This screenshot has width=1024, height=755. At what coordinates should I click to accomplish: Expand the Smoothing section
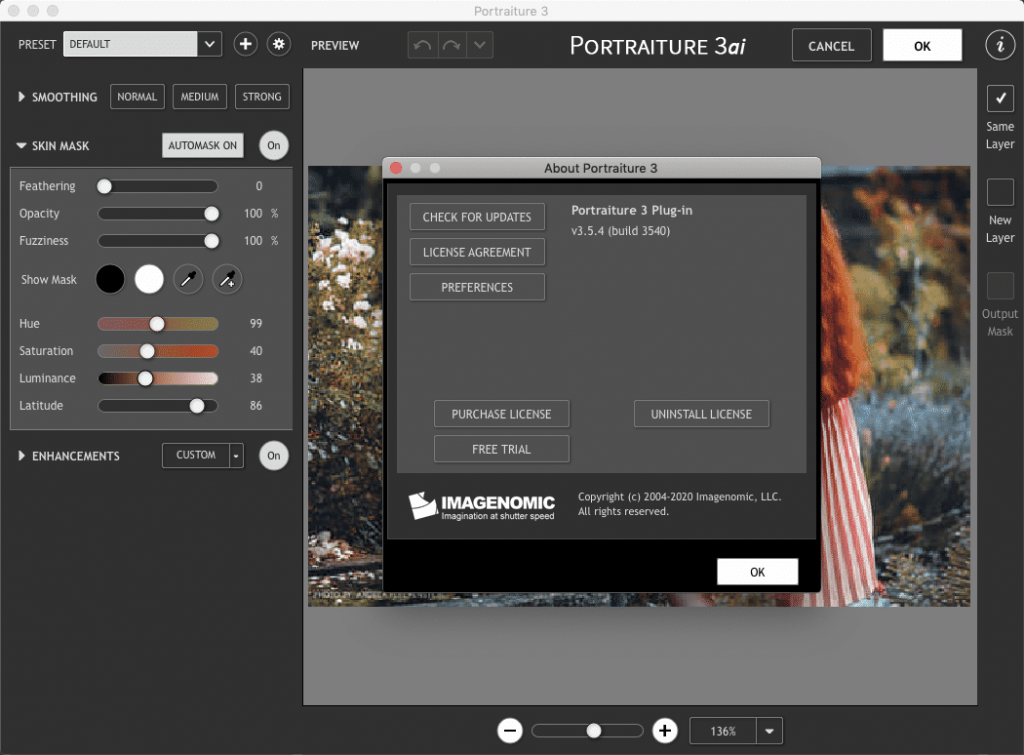[x=22, y=97]
